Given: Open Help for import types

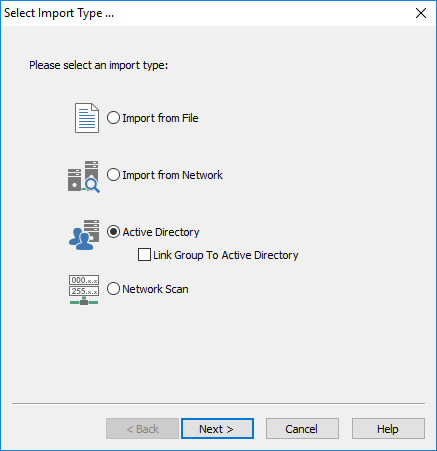Looking at the screenshot, I should 388,429.
